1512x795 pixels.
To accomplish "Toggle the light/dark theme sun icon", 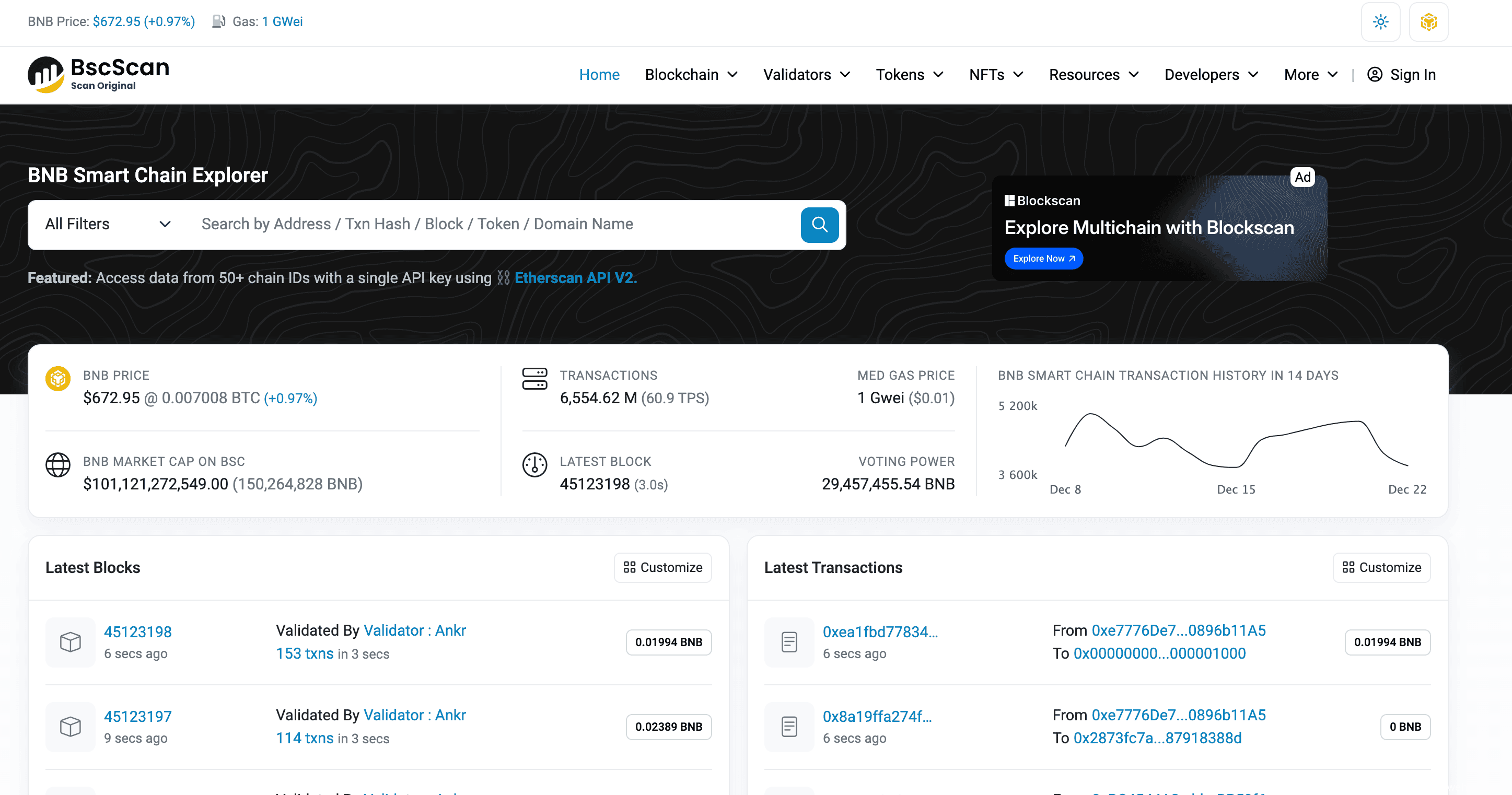I will pos(1380,22).
